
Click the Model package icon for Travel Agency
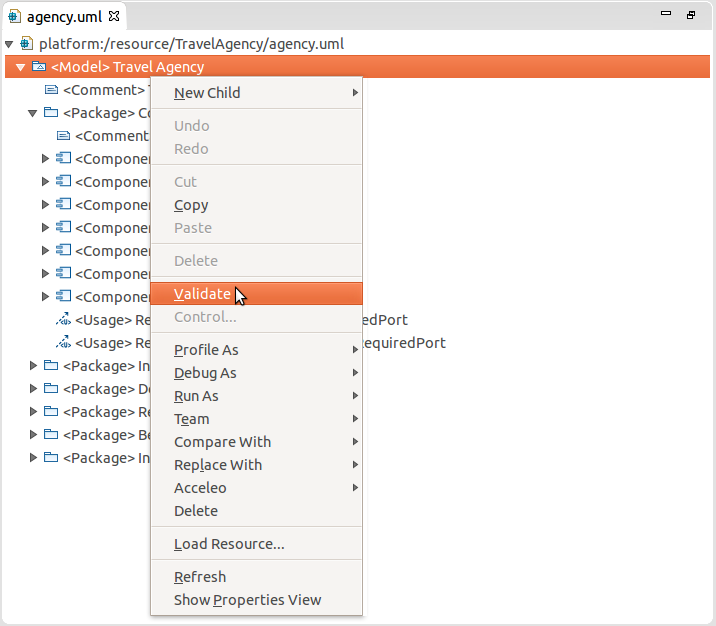[x=39, y=67]
